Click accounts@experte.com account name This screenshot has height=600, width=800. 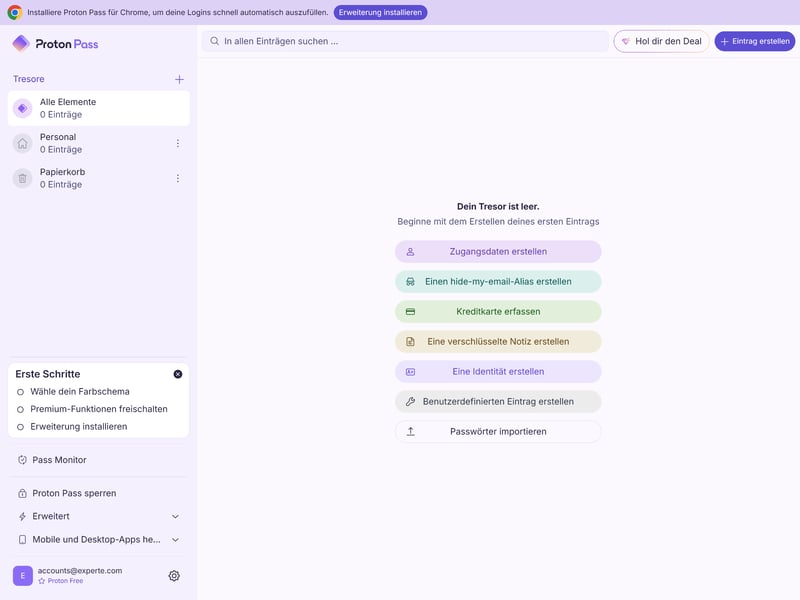pos(80,570)
